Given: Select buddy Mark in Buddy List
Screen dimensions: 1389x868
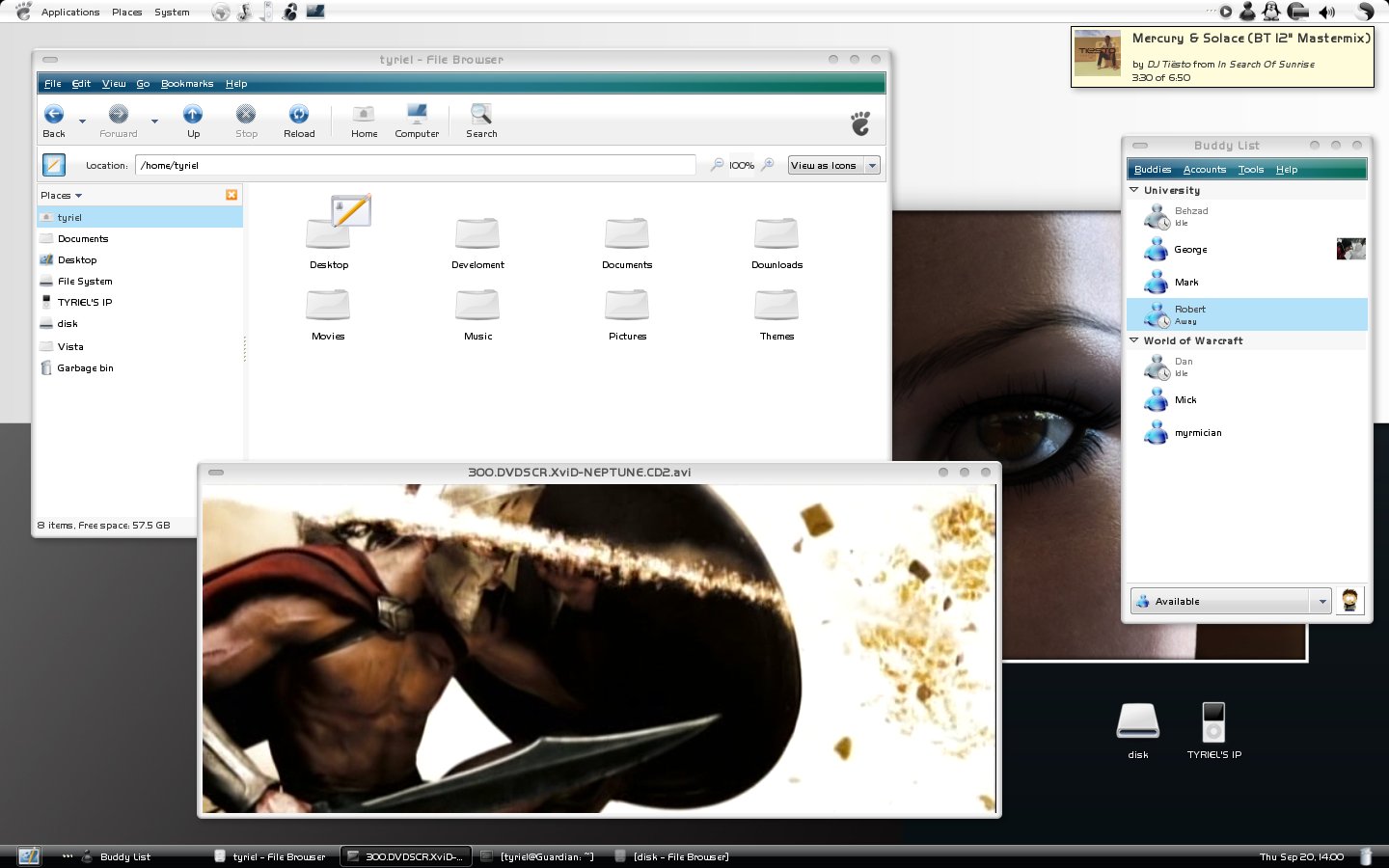Looking at the screenshot, I should point(1247,282).
